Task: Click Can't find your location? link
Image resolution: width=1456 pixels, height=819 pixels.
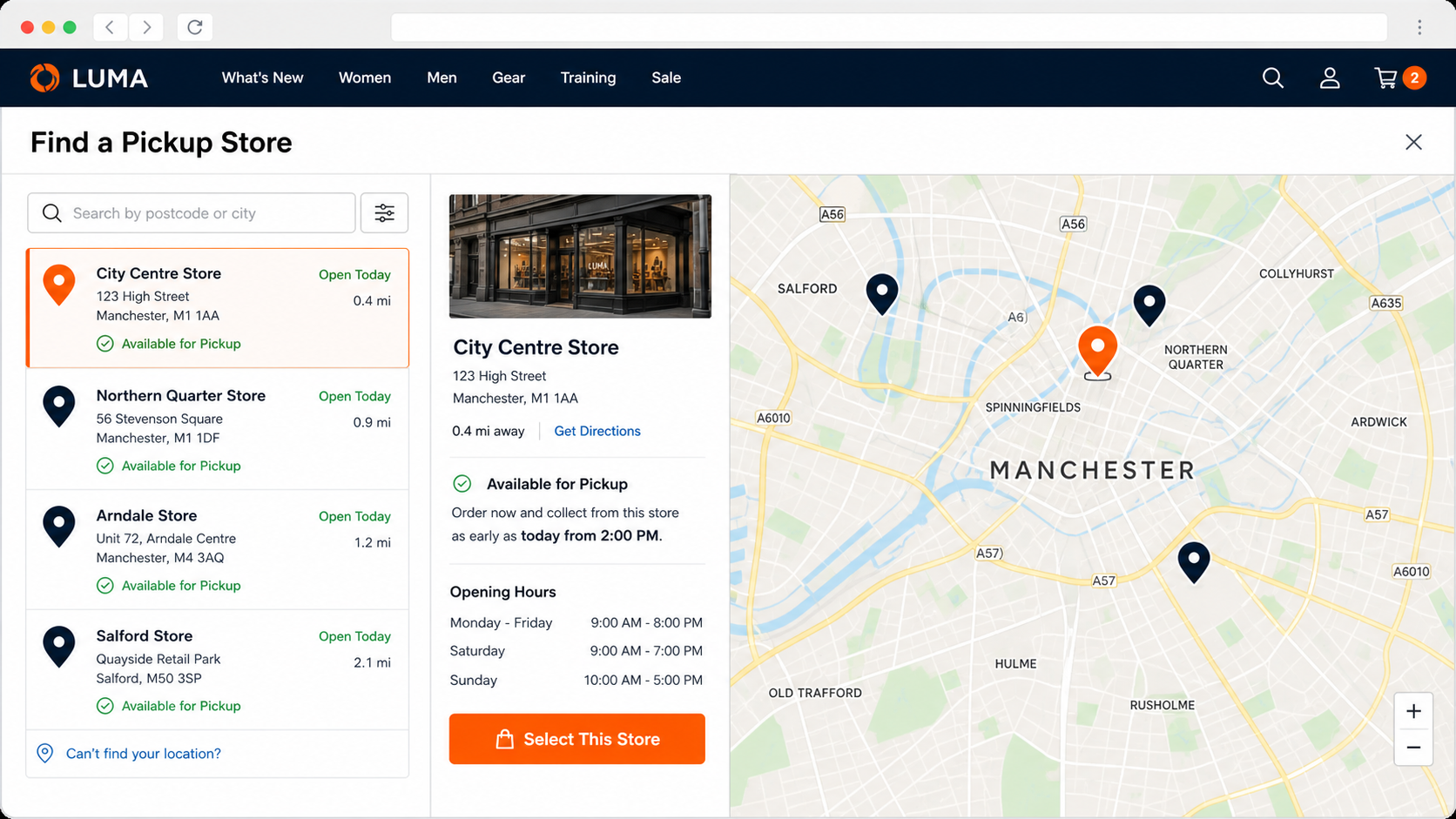Action: [144, 753]
